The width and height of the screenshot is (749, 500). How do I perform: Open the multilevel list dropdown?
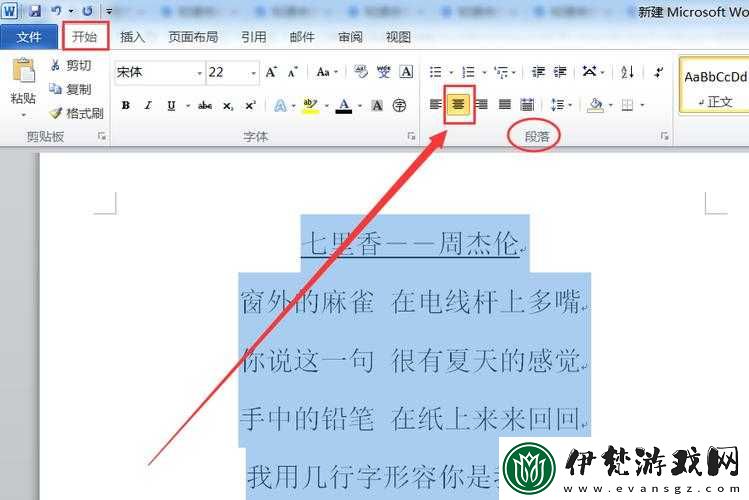[x=504, y=72]
